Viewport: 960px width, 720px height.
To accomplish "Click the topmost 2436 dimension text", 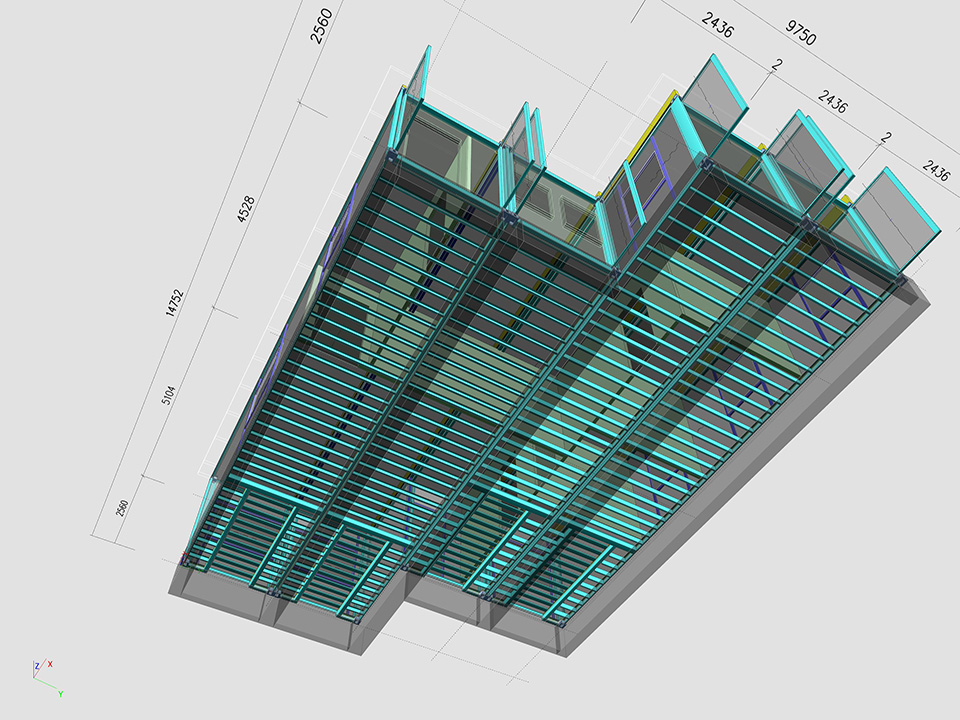I will coord(718,24).
